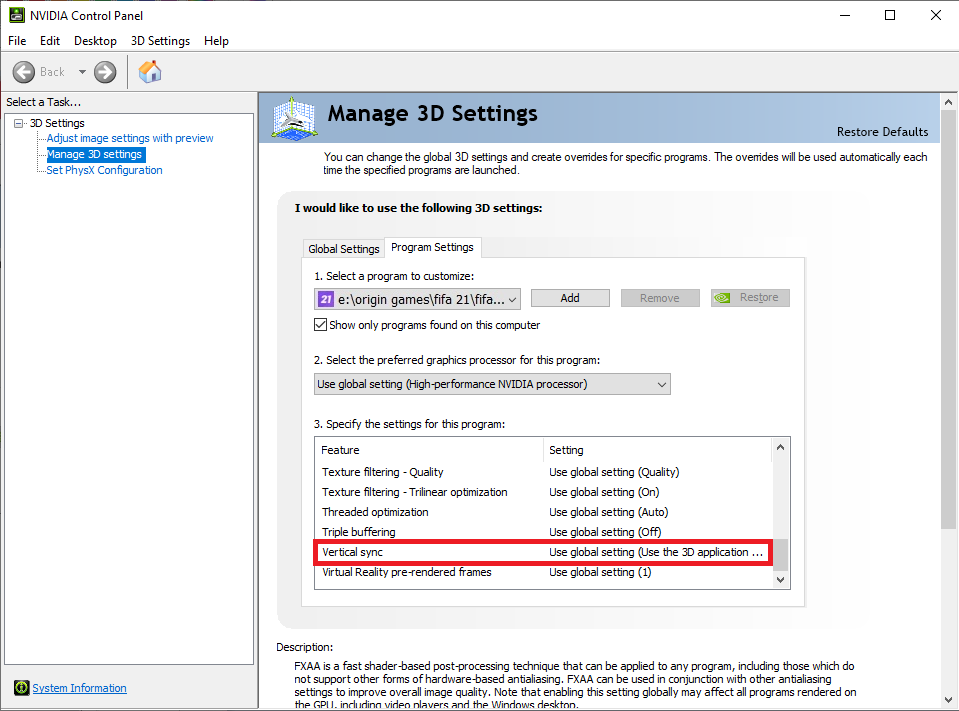Click the FIFA 21 program icon

(326, 299)
